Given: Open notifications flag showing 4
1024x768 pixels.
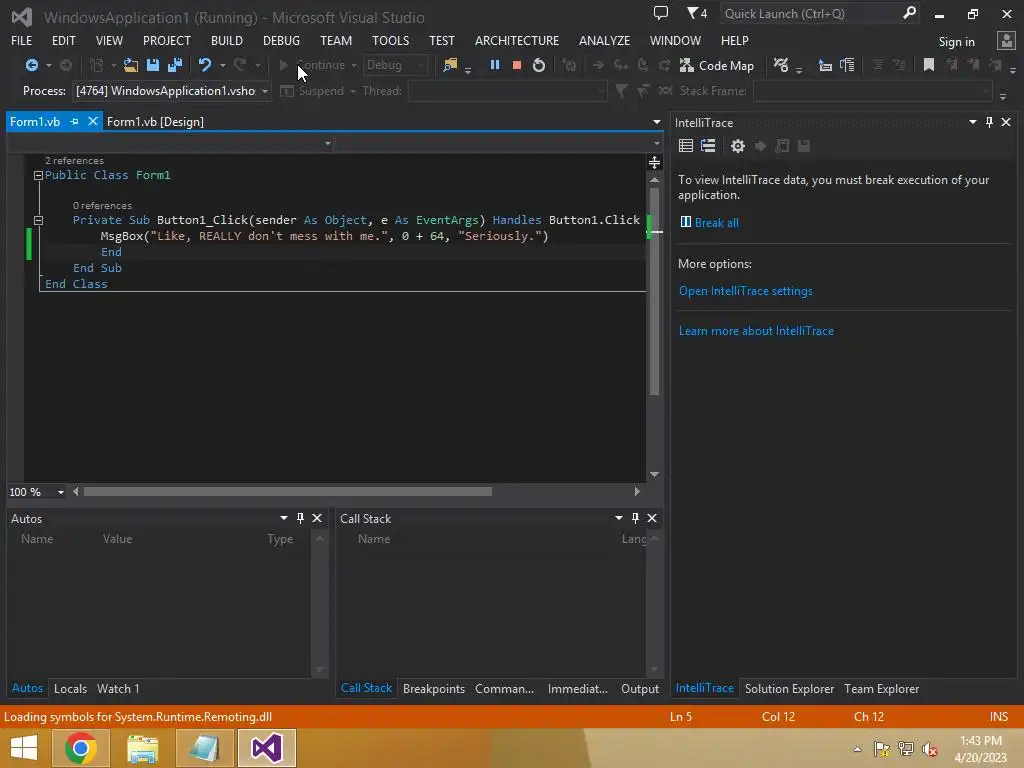Looking at the screenshot, I should [x=697, y=13].
